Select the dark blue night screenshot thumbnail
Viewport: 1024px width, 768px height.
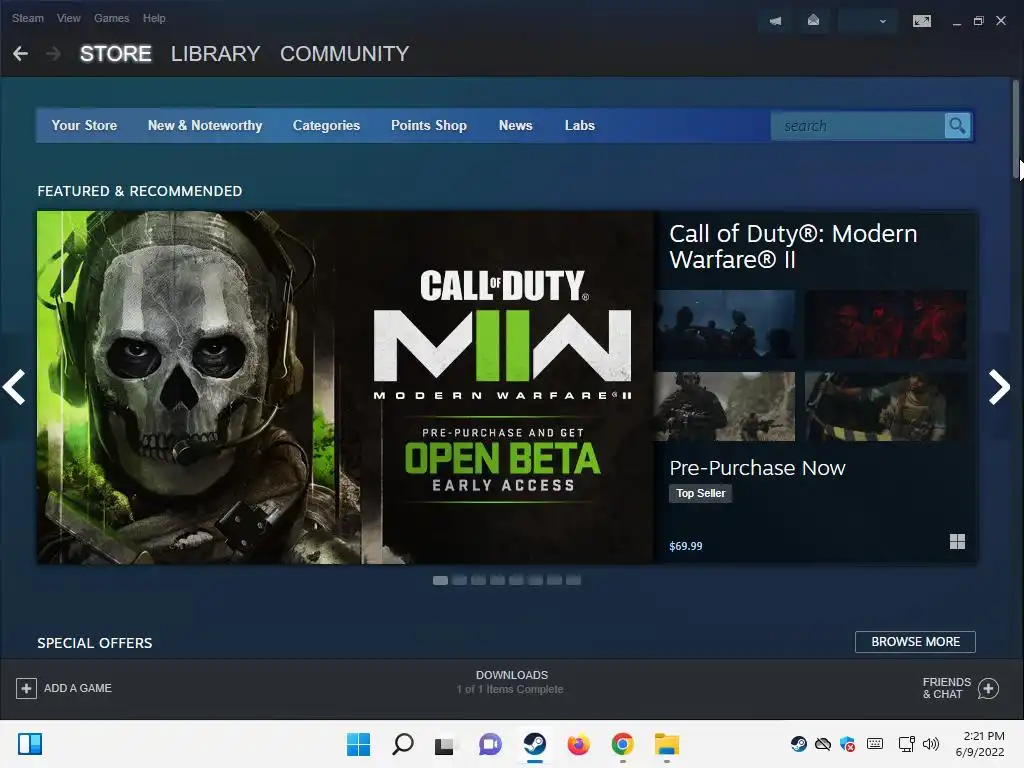click(725, 325)
